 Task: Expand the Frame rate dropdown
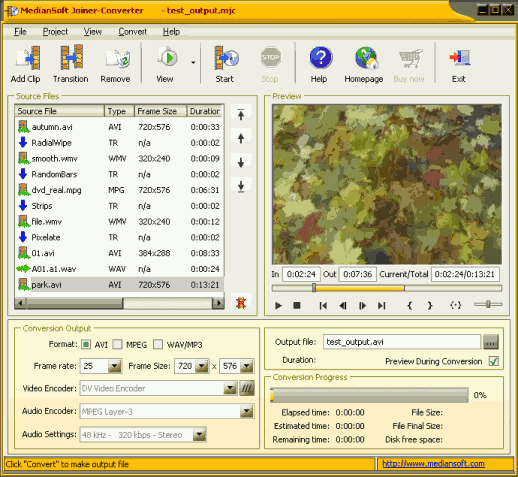click(x=115, y=366)
